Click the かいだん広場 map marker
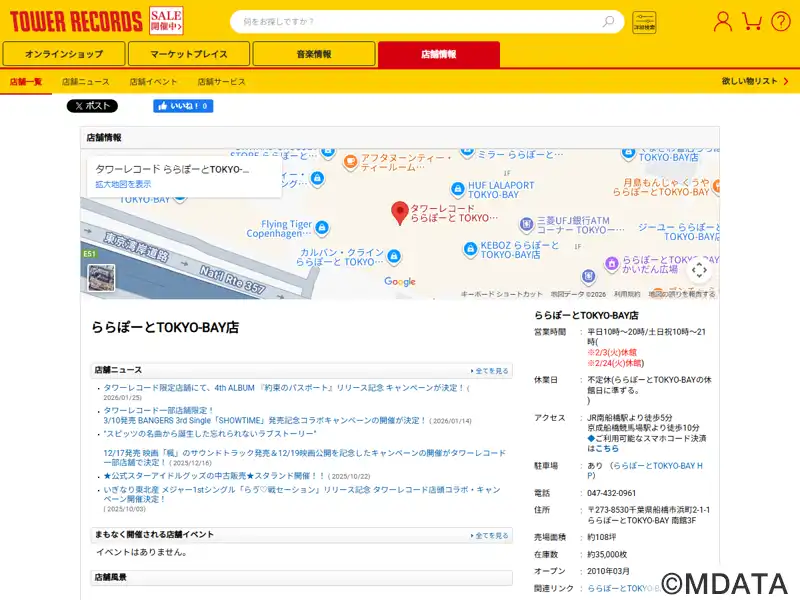 (x=611, y=264)
